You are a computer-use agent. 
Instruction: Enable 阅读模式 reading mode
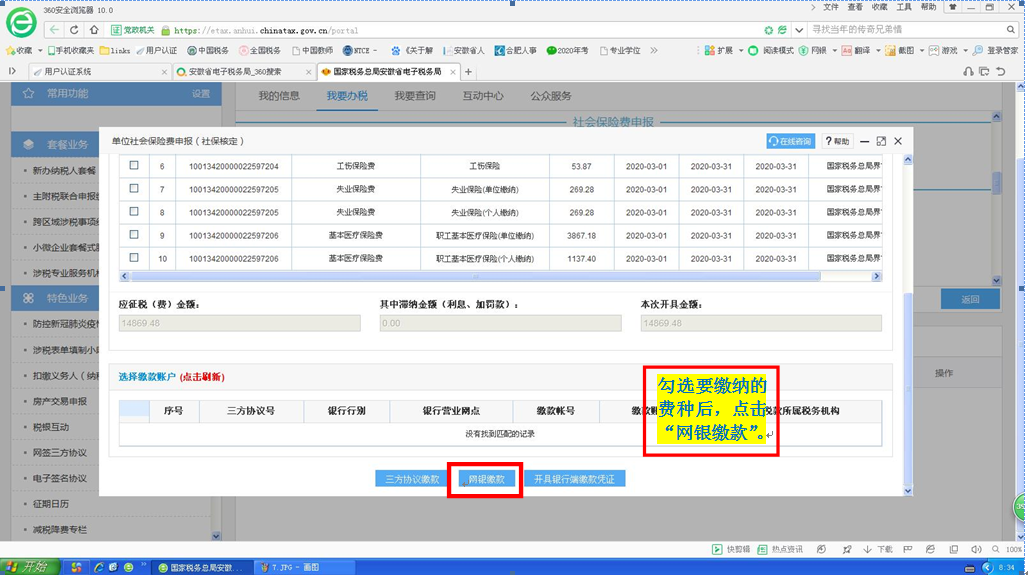coord(771,50)
